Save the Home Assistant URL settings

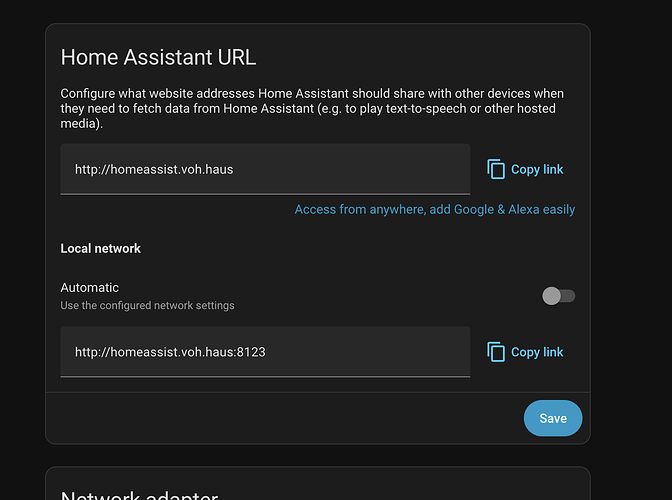(552, 419)
